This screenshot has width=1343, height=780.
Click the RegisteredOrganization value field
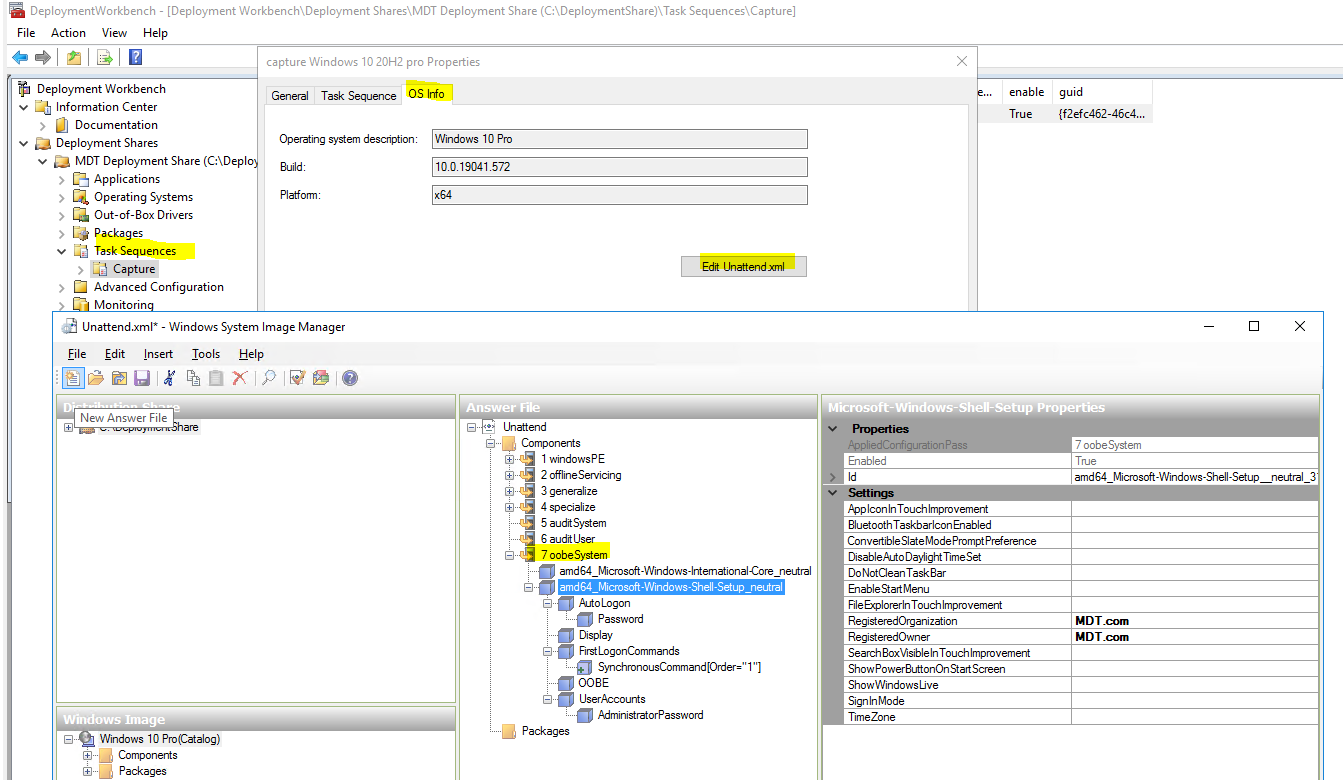point(1194,621)
